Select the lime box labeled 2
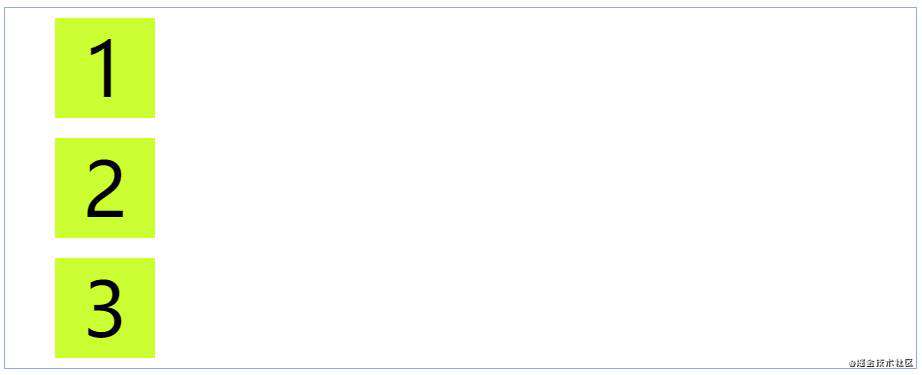This screenshot has width=922, height=375. (x=105, y=188)
